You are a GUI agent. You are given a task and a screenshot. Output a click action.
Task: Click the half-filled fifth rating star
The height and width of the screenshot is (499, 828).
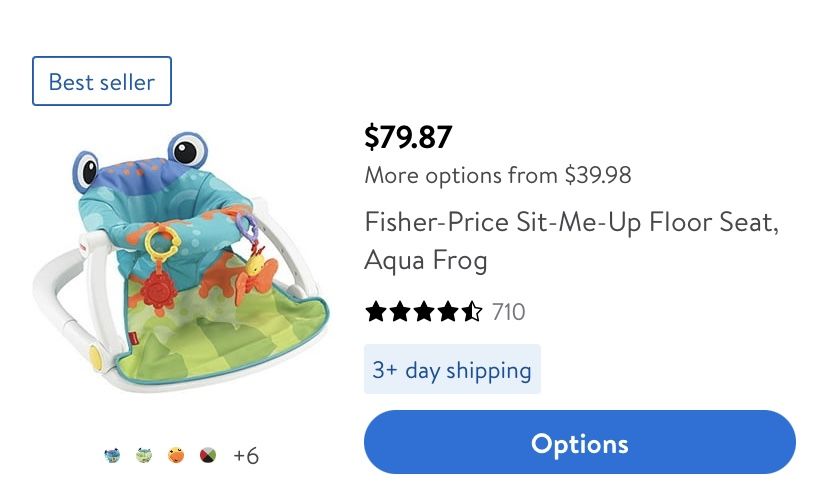pyautogui.click(x=472, y=312)
